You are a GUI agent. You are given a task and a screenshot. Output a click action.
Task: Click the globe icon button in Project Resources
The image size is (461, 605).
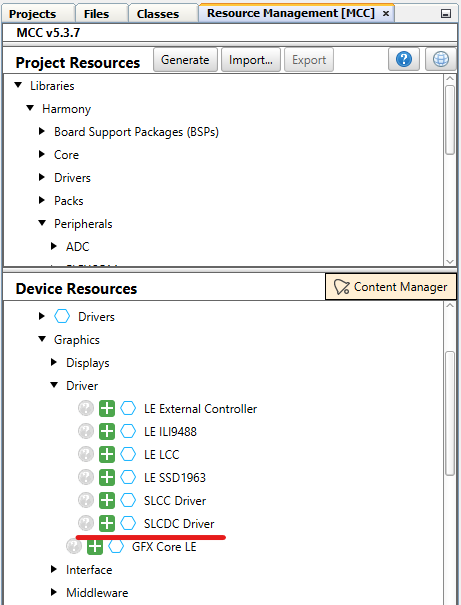[x=441, y=59]
